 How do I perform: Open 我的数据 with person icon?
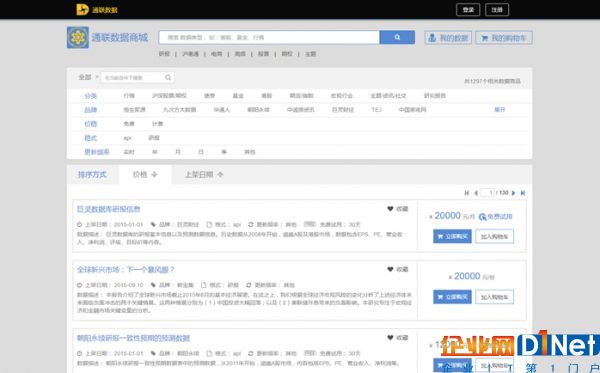448,37
